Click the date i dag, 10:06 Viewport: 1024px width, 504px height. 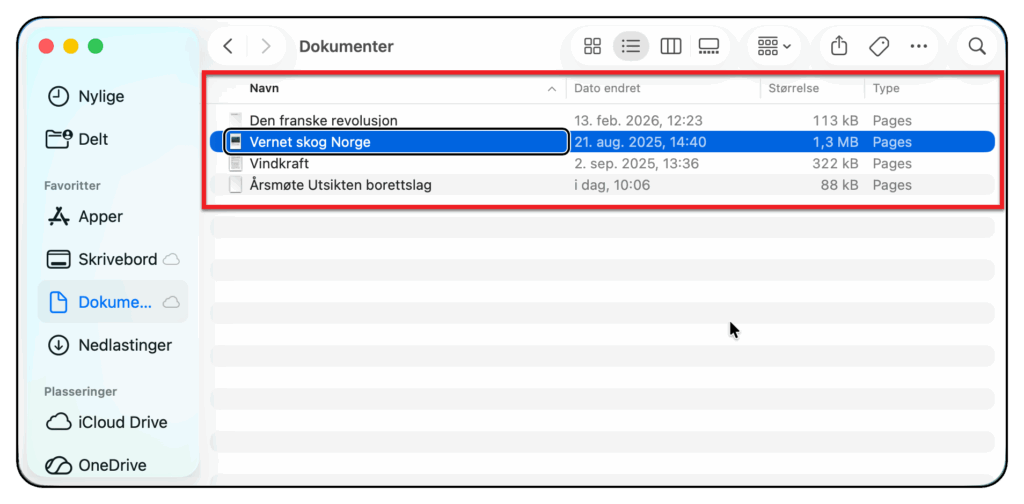coord(612,185)
